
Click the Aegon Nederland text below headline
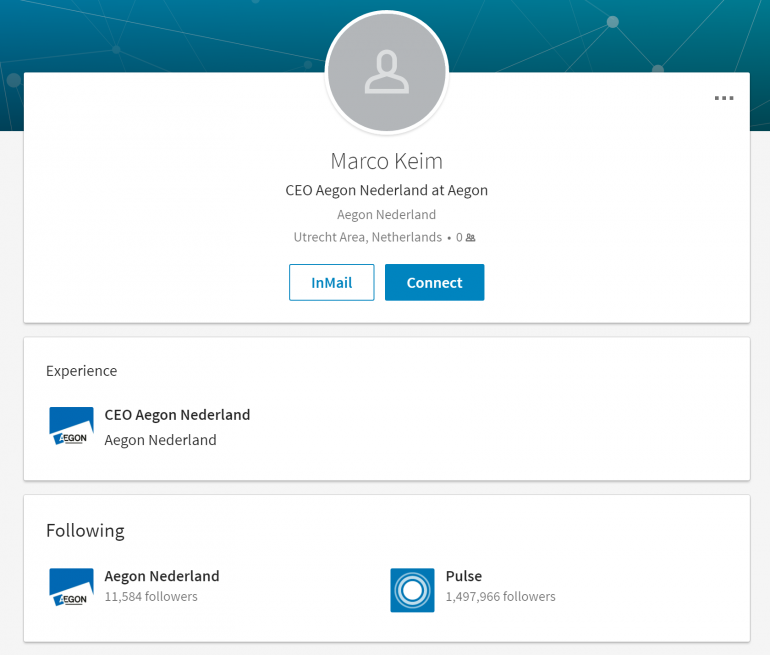[x=386, y=215]
